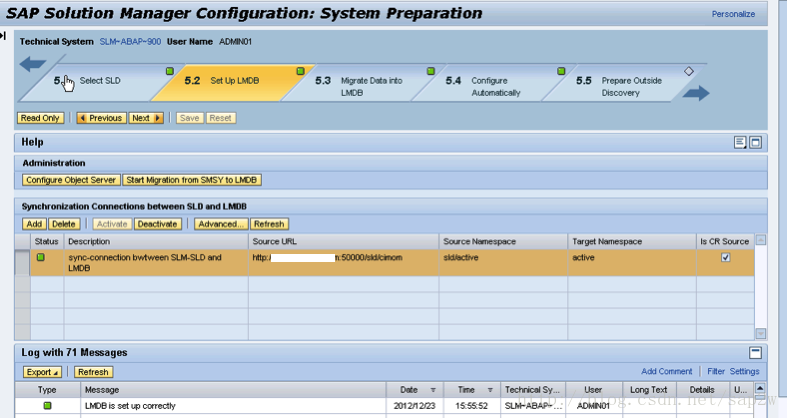
Task: Click the 'LMDB is set up correctly' message
Action: tap(130, 405)
